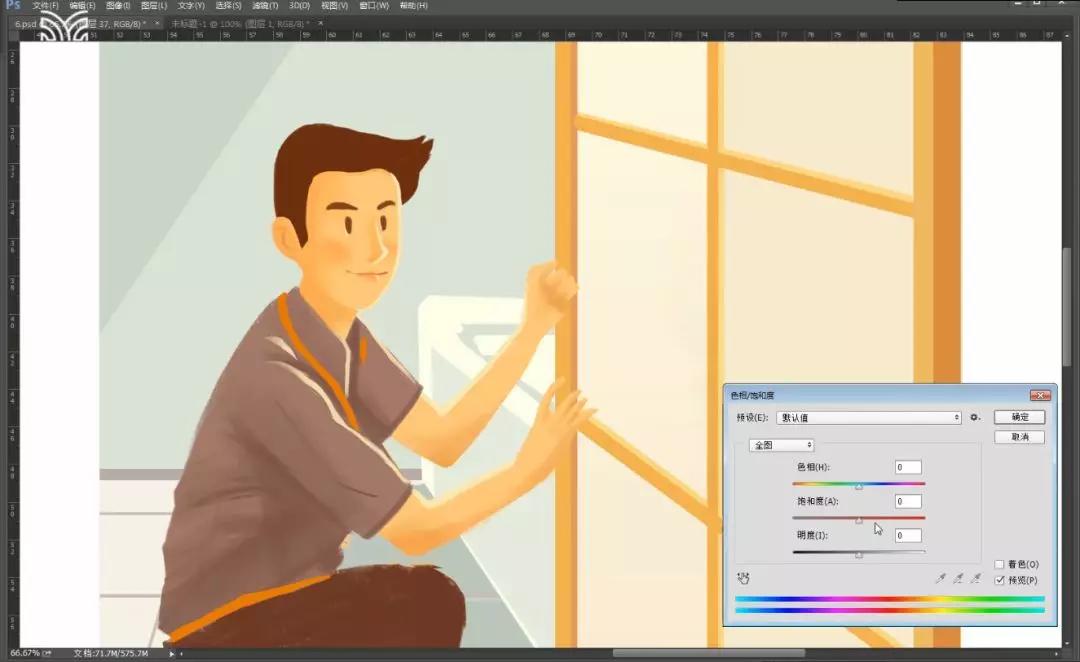Screen dimensions: 1080x662
Task: Open the 图像(I) menu
Action: 118,6
